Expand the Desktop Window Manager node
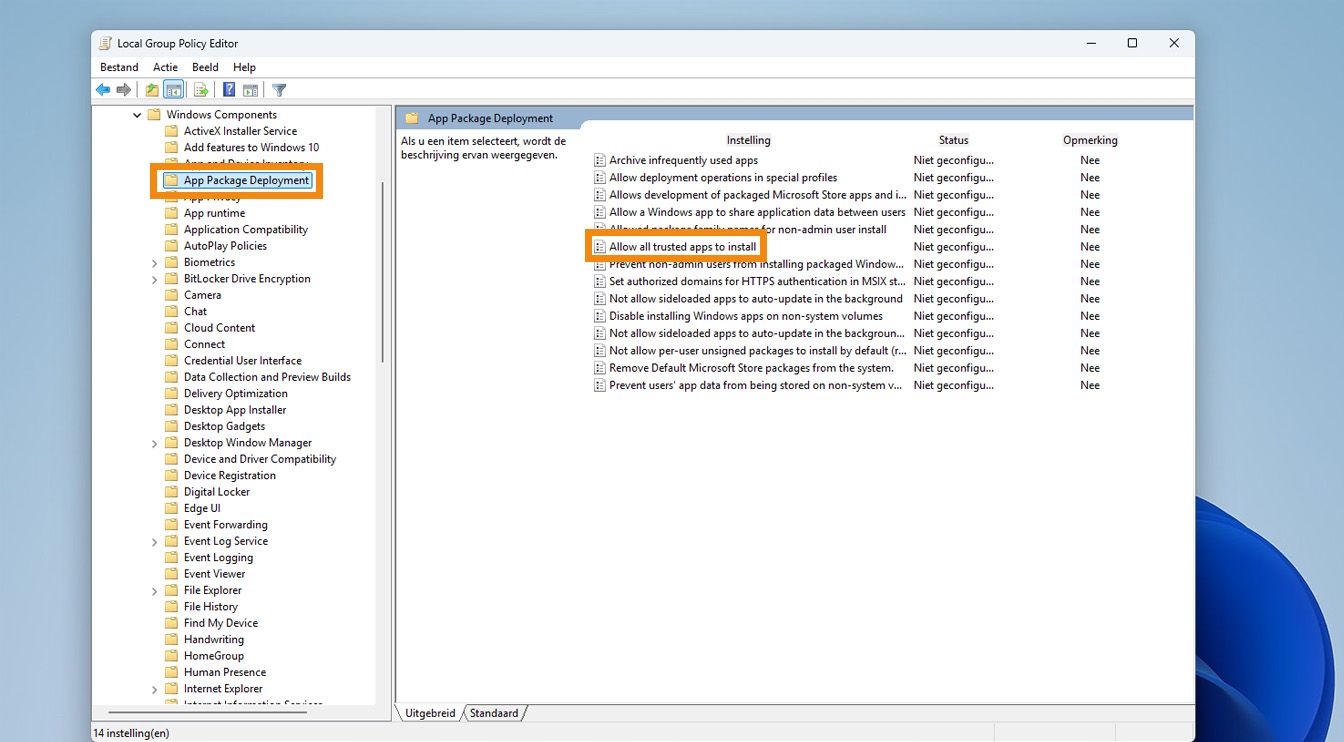1344x742 pixels. [x=154, y=443]
